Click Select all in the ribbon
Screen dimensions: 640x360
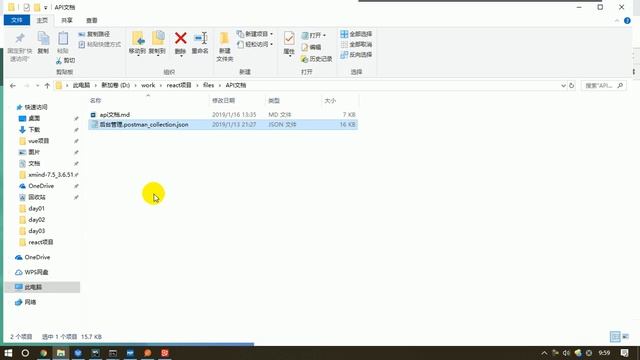pos(356,34)
